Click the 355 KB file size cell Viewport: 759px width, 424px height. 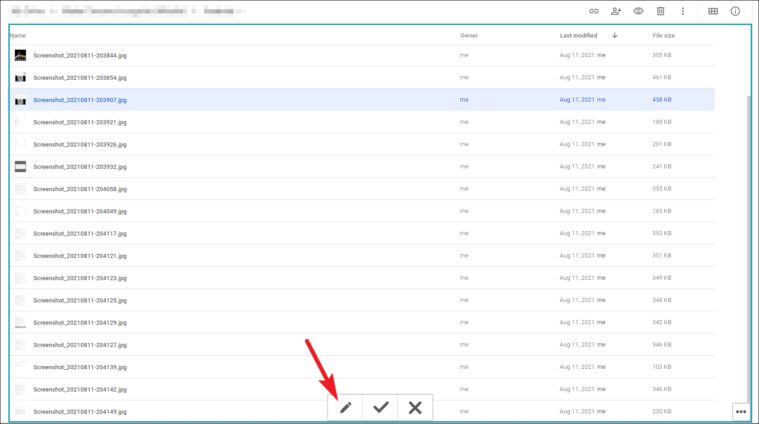[662, 189]
